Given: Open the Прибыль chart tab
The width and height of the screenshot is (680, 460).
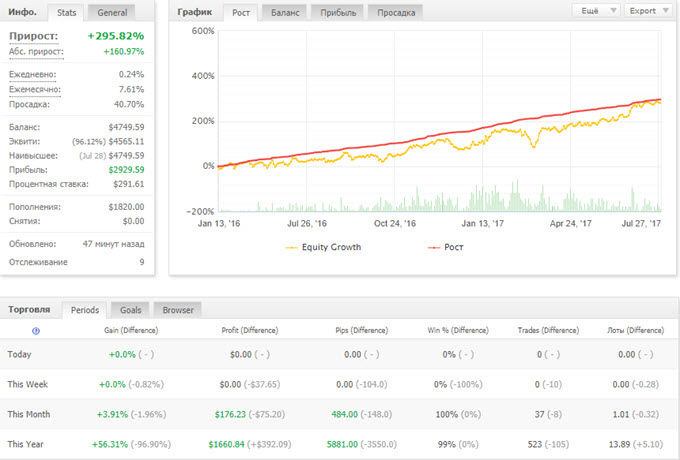Looking at the screenshot, I should [338, 13].
